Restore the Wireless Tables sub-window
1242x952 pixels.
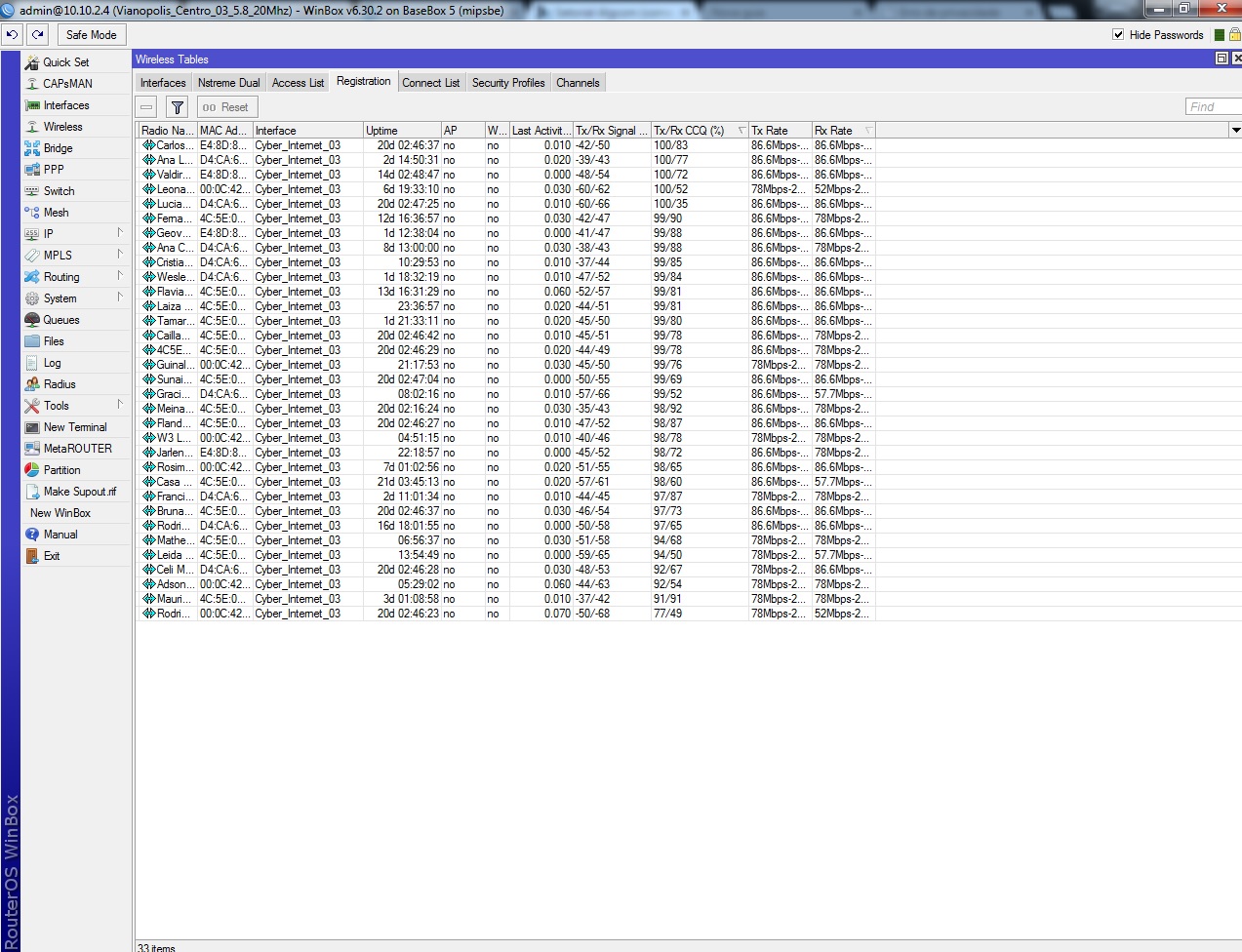(1222, 59)
